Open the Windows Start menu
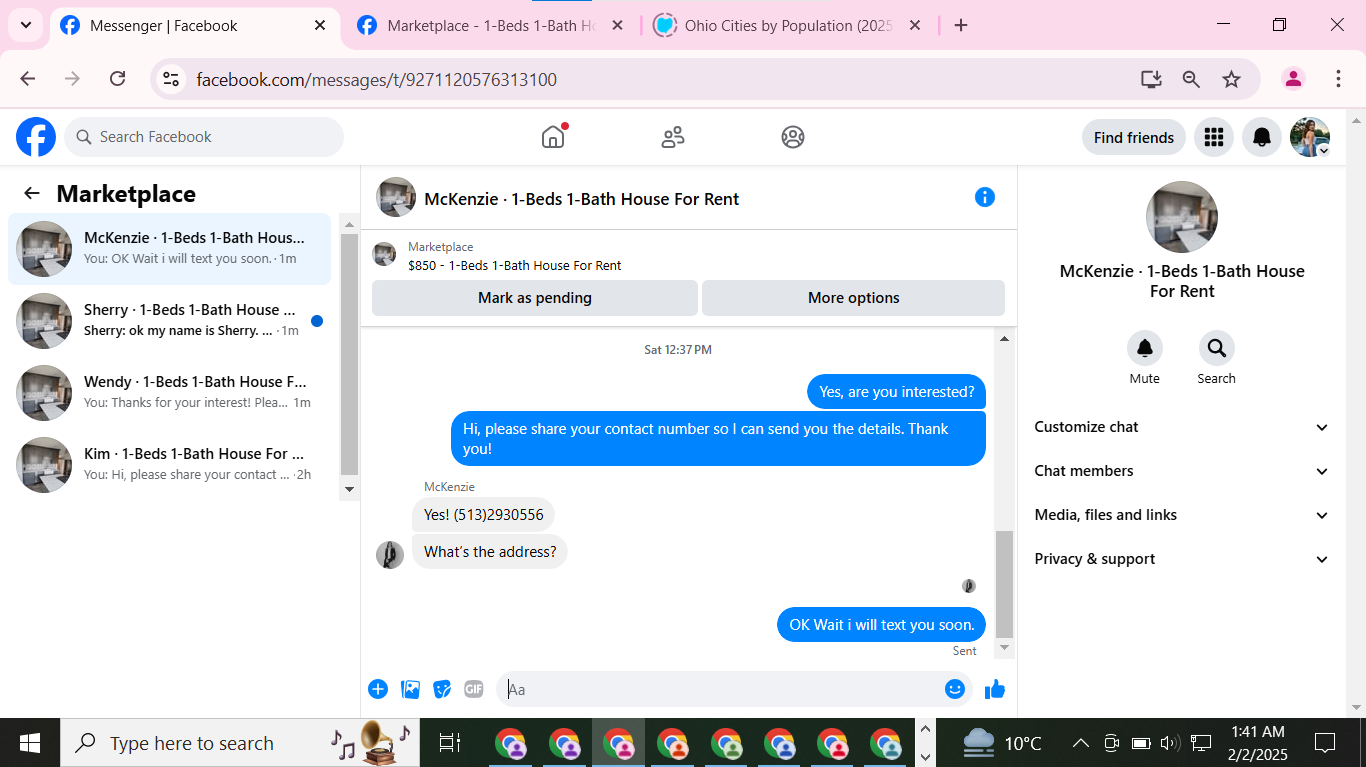Screen dimensions: 1366x767 tap(30, 743)
